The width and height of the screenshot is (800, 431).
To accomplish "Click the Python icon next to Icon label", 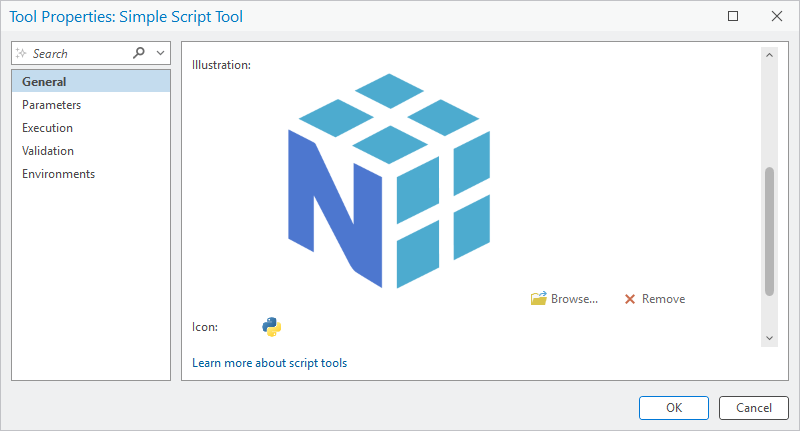I will tap(271, 326).
